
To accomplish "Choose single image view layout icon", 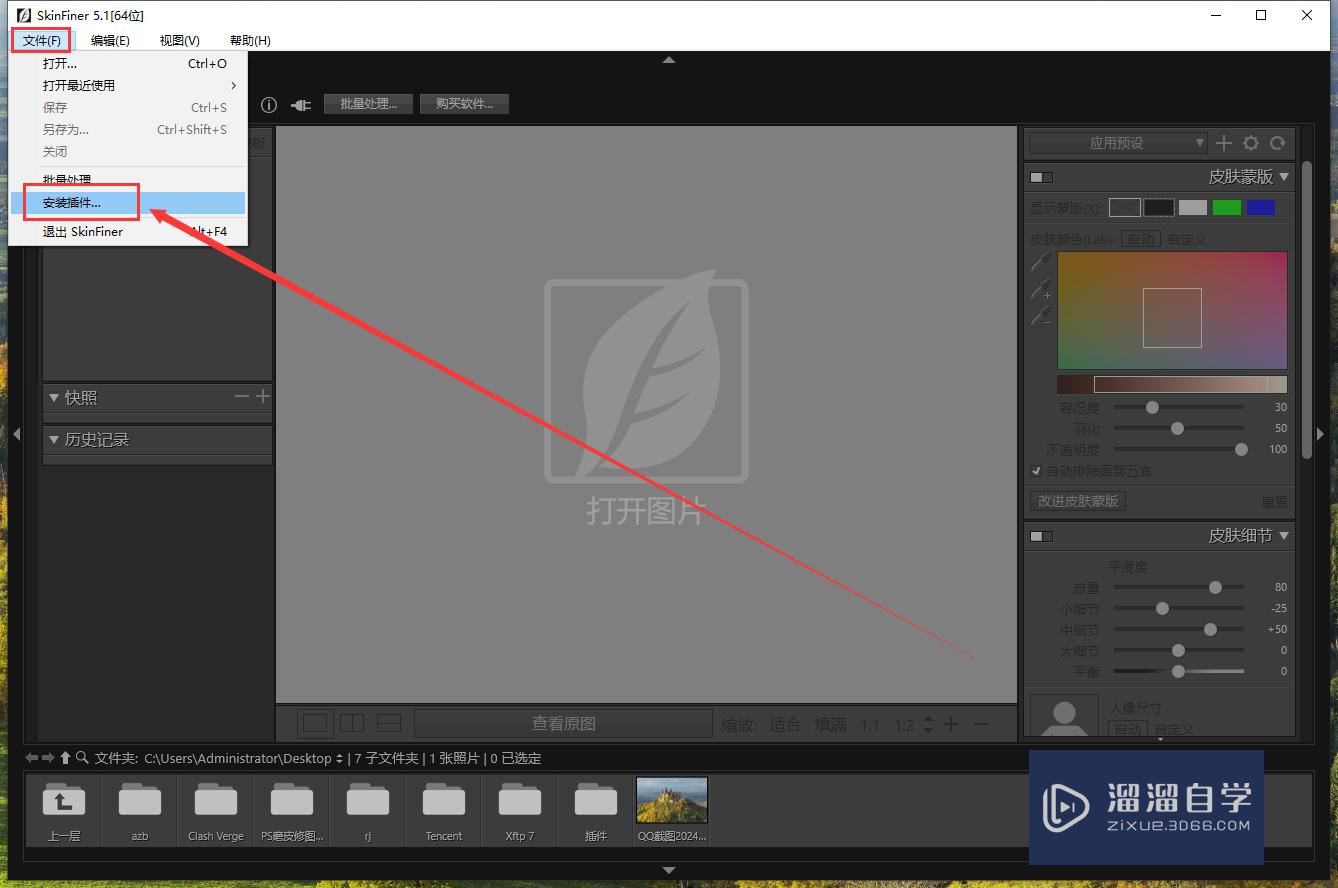I will 315,723.
